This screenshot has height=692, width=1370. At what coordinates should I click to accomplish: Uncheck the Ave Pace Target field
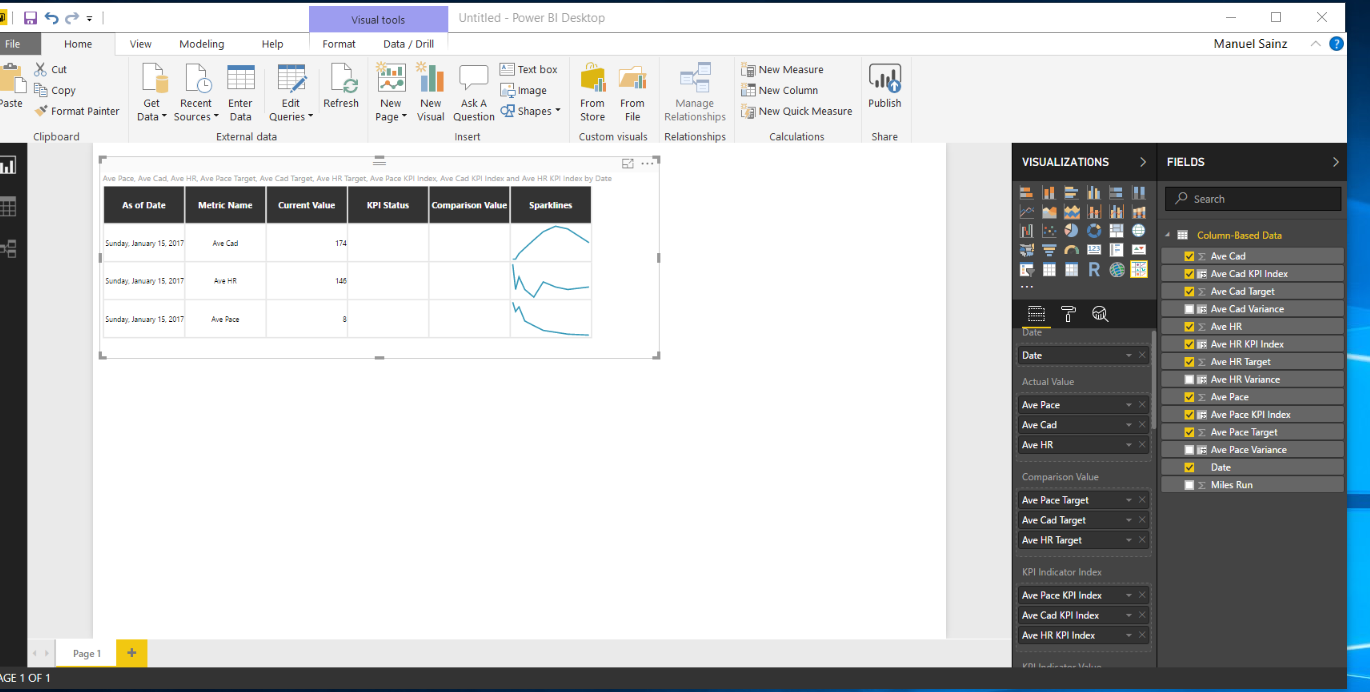[x=1189, y=432]
